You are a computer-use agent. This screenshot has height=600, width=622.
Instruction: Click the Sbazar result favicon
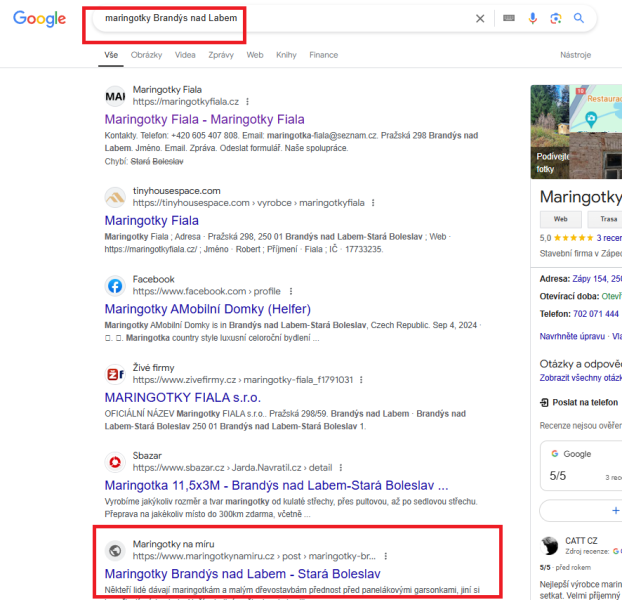(x=115, y=462)
